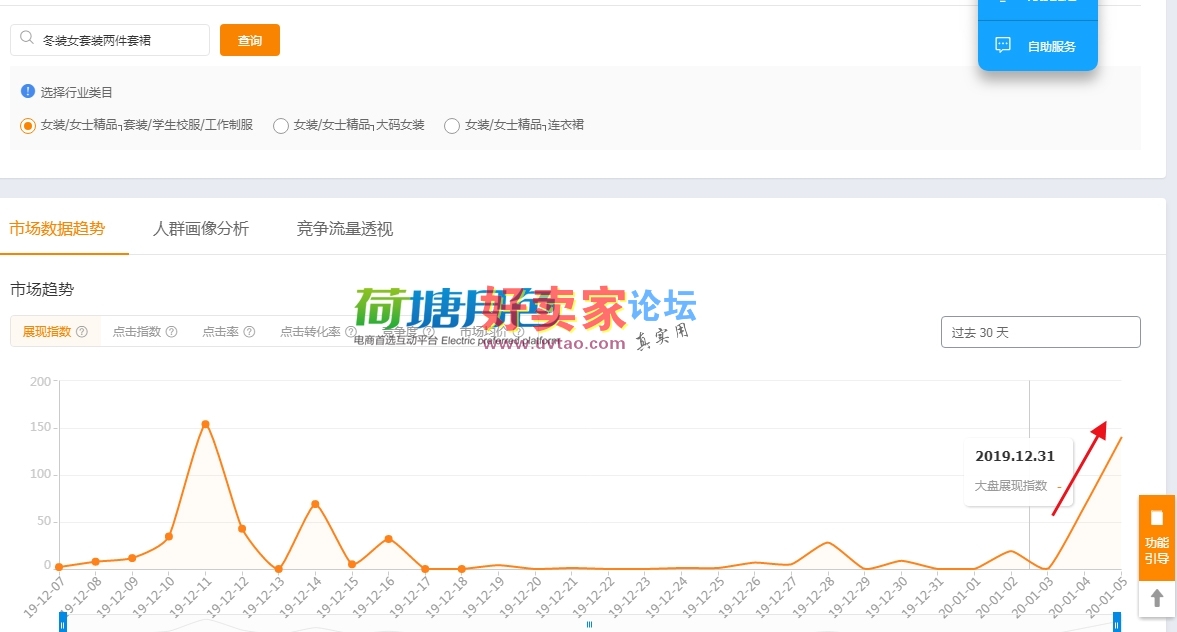The height and width of the screenshot is (632, 1177).
Task: Select the 套装/学生校服/工作制服 category radio
Action: tap(28, 126)
